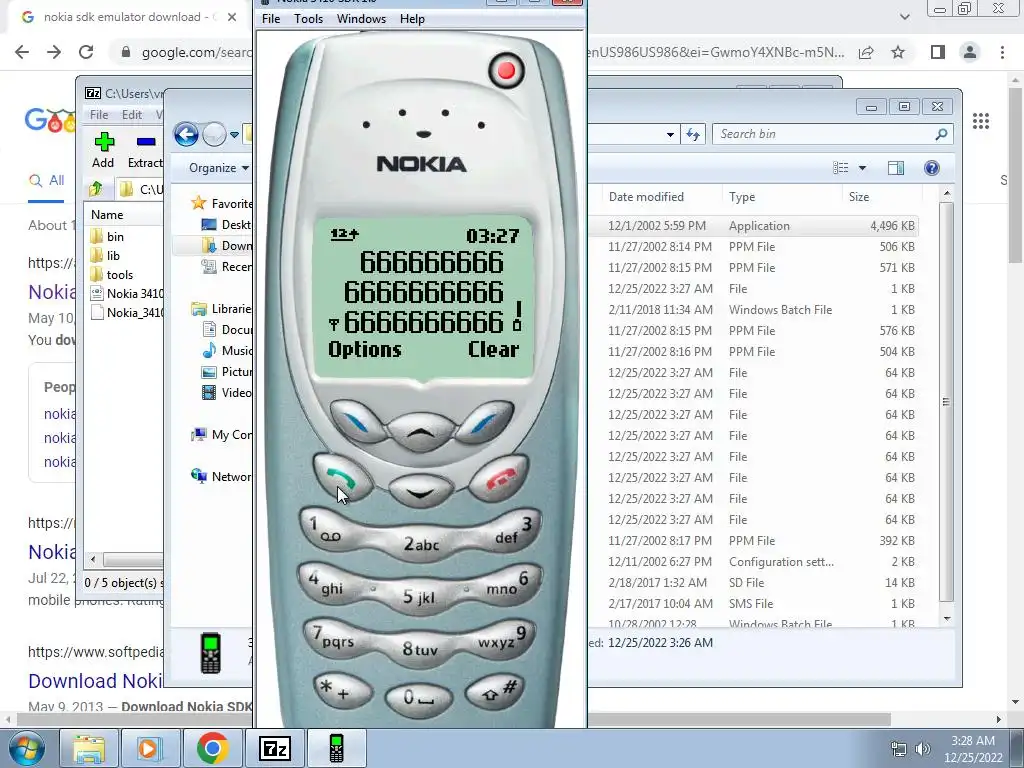Open the Organize dropdown in Explorer
The width and height of the screenshot is (1024, 768).
218,168
